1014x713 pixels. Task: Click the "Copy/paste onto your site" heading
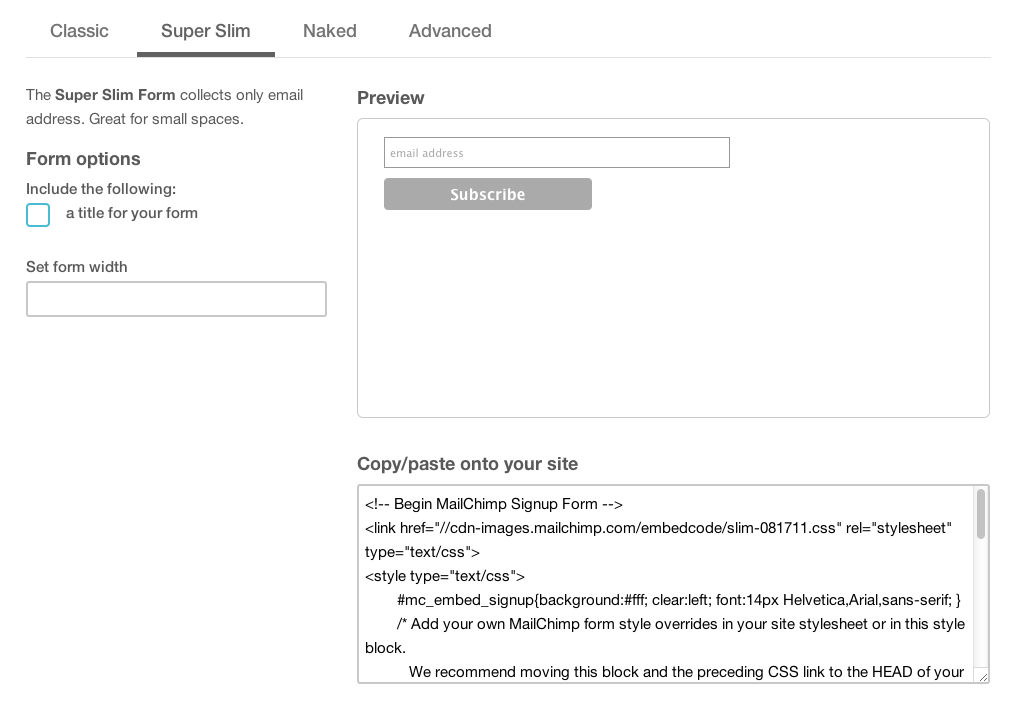467,464
